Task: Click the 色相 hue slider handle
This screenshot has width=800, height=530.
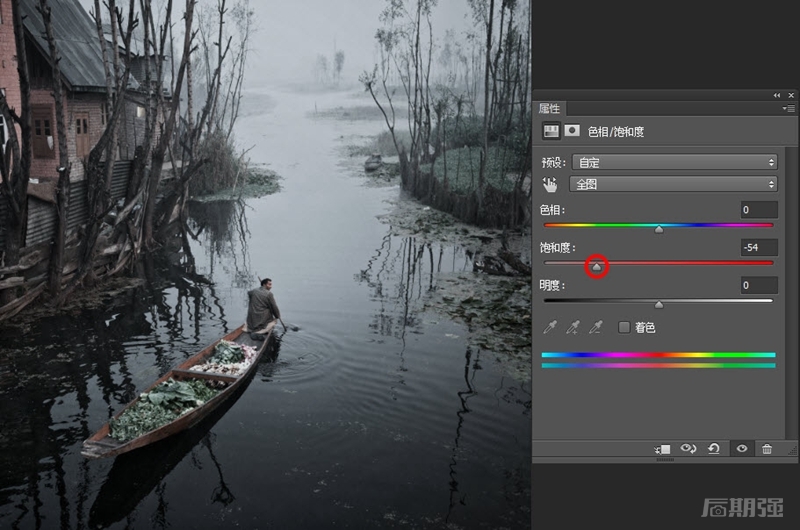Action: point(659,230)
